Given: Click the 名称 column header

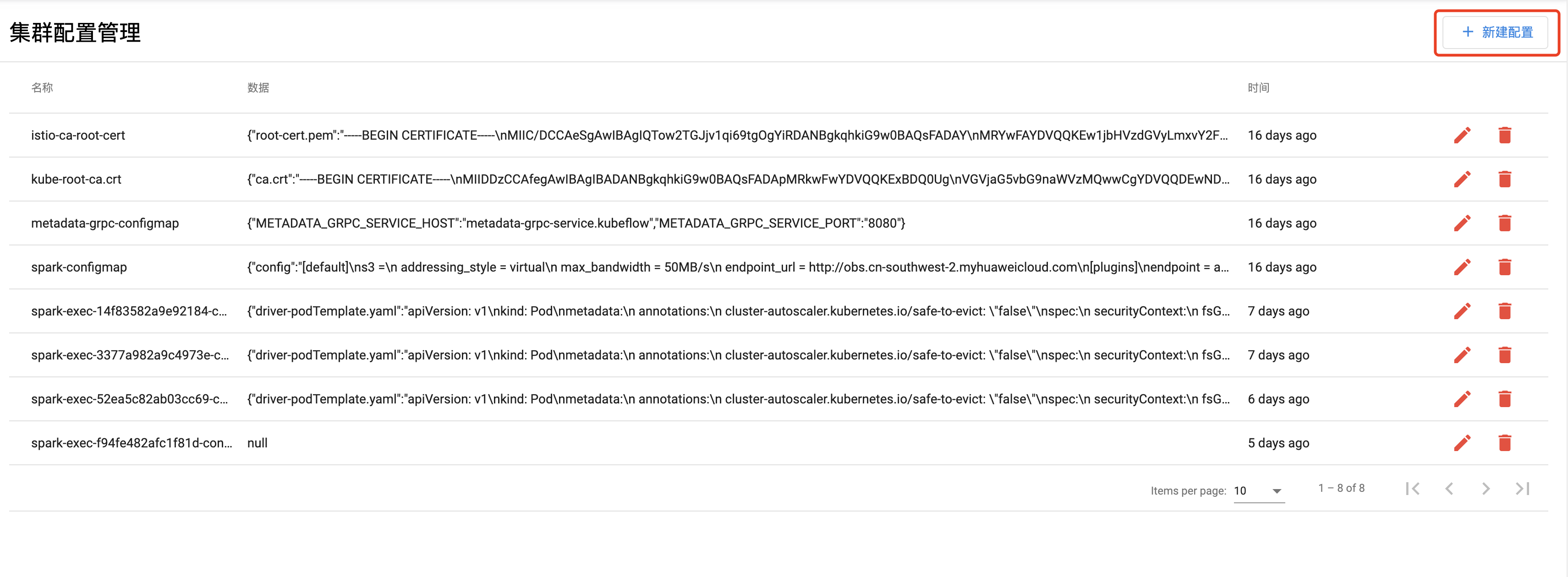Looking at the screenshot, I should pos(42,87).
